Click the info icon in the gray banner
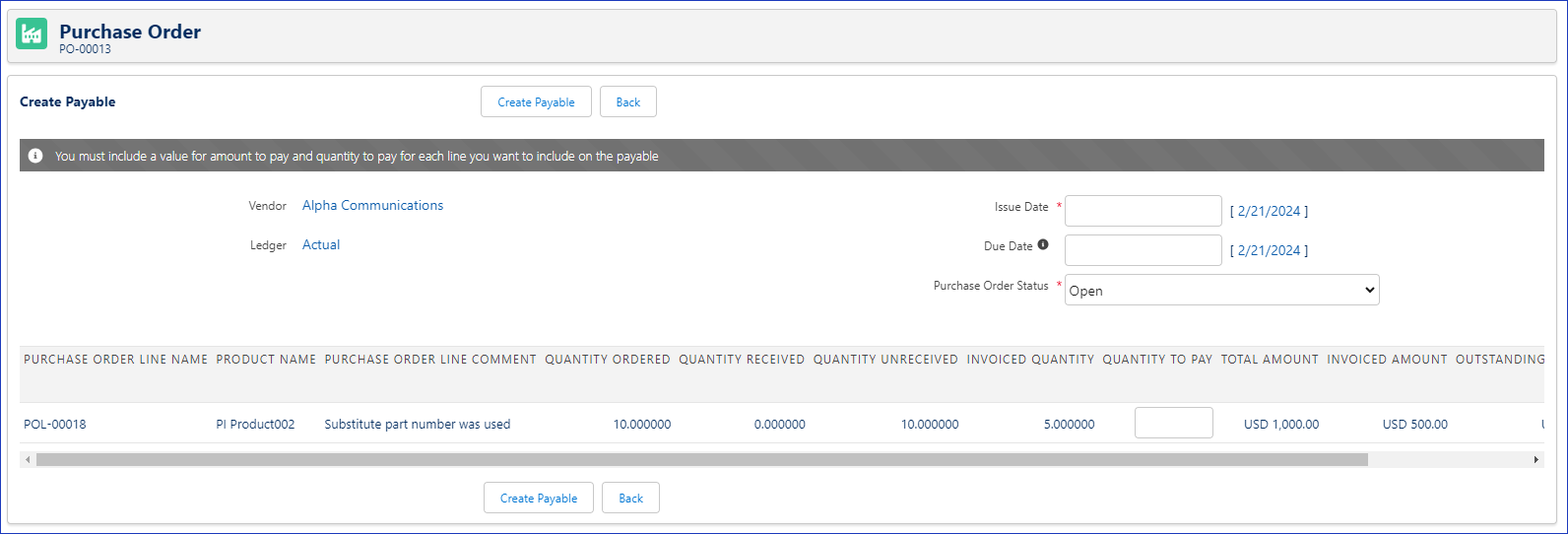The image size is (1568, 534). click(x=35, y=156)
